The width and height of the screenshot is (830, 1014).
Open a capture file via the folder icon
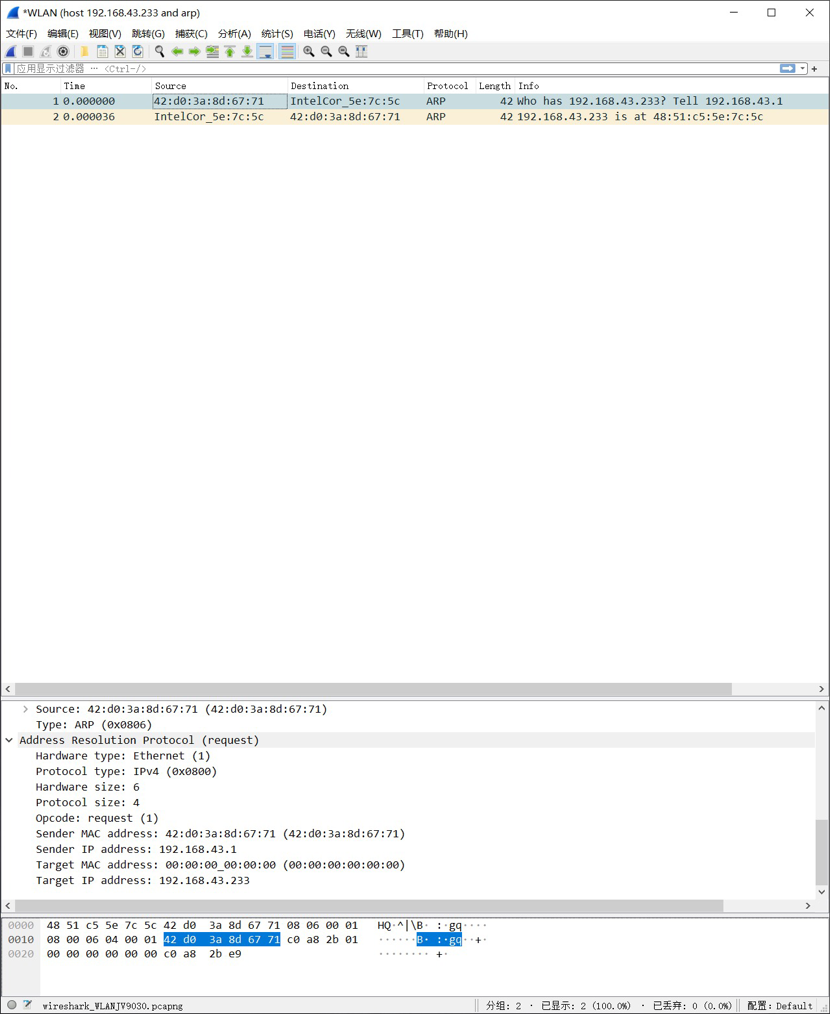pyautogui.click(x=85, y=52)
